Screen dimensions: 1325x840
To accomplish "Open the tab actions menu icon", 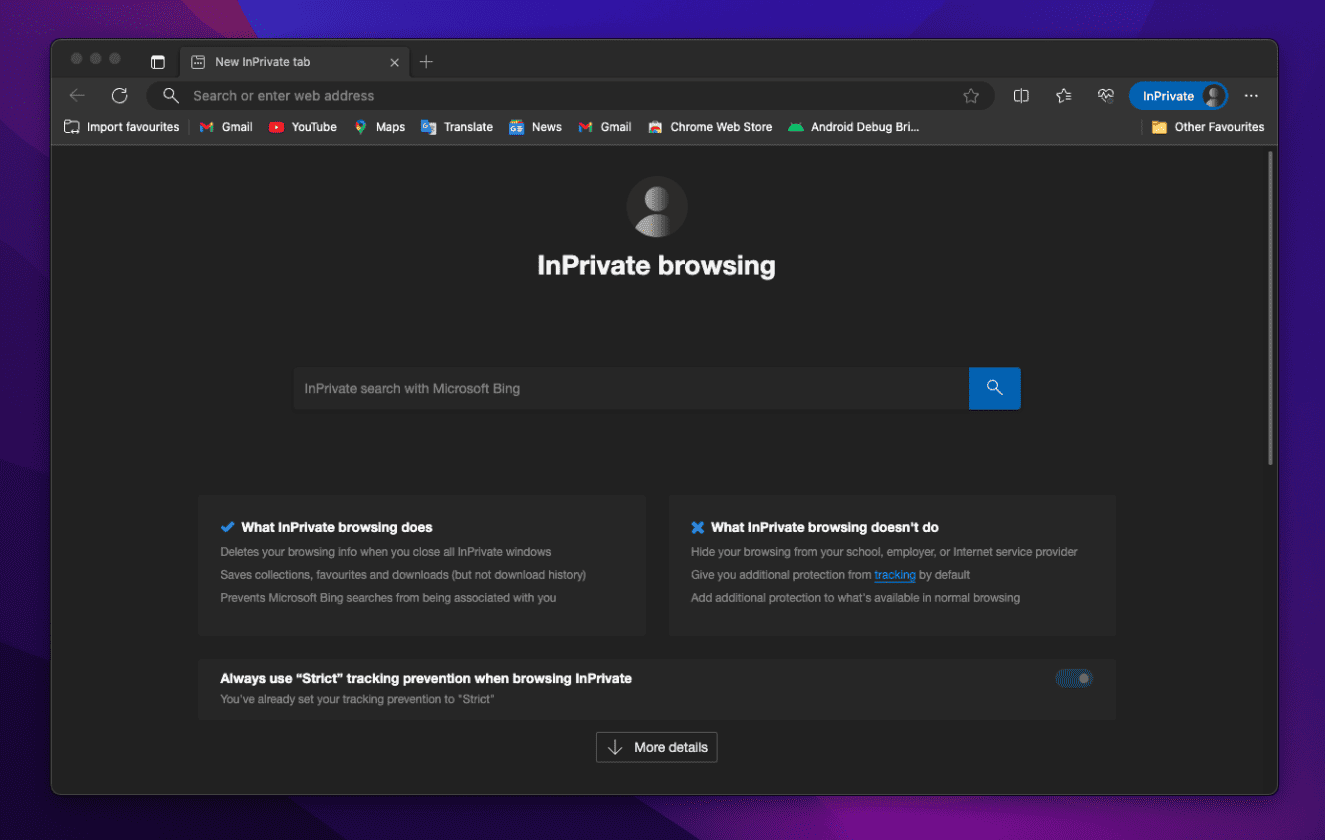I will [158, 62].
